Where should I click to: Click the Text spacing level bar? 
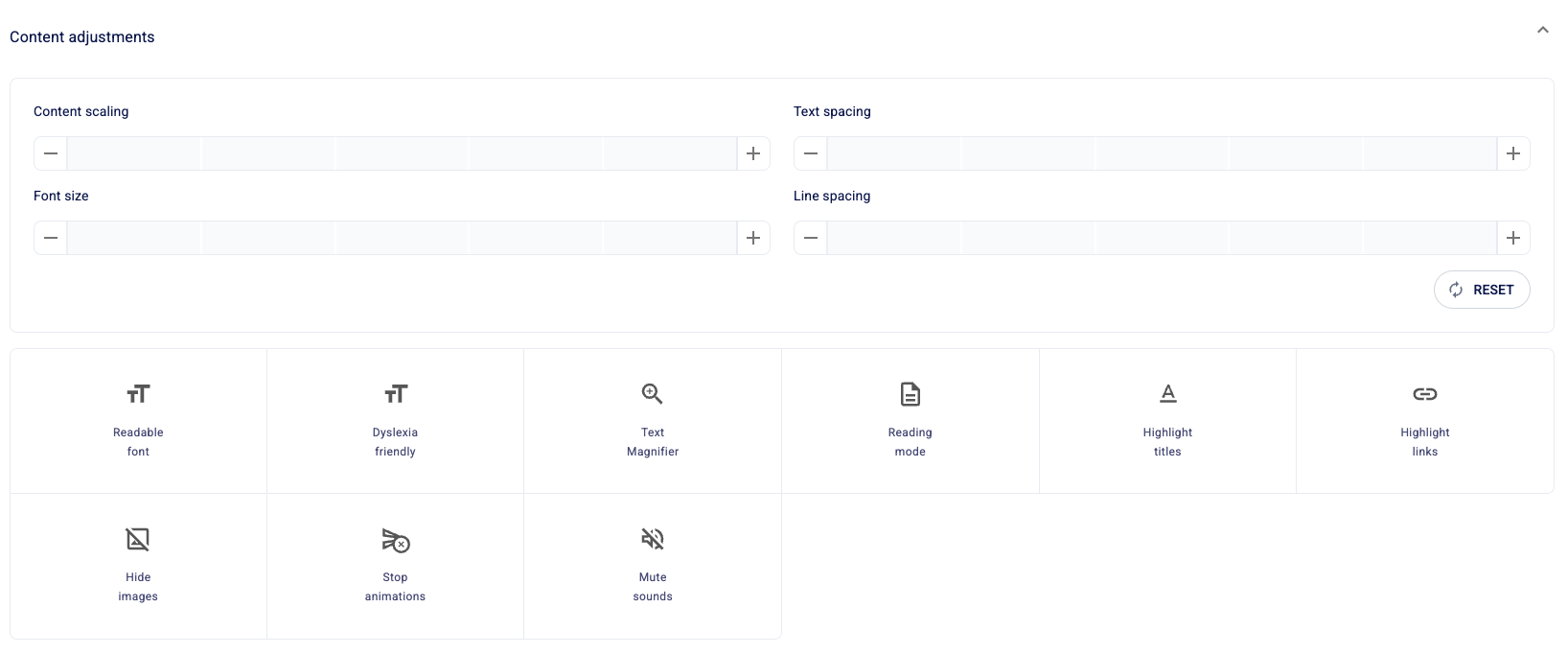(1162, 153)
